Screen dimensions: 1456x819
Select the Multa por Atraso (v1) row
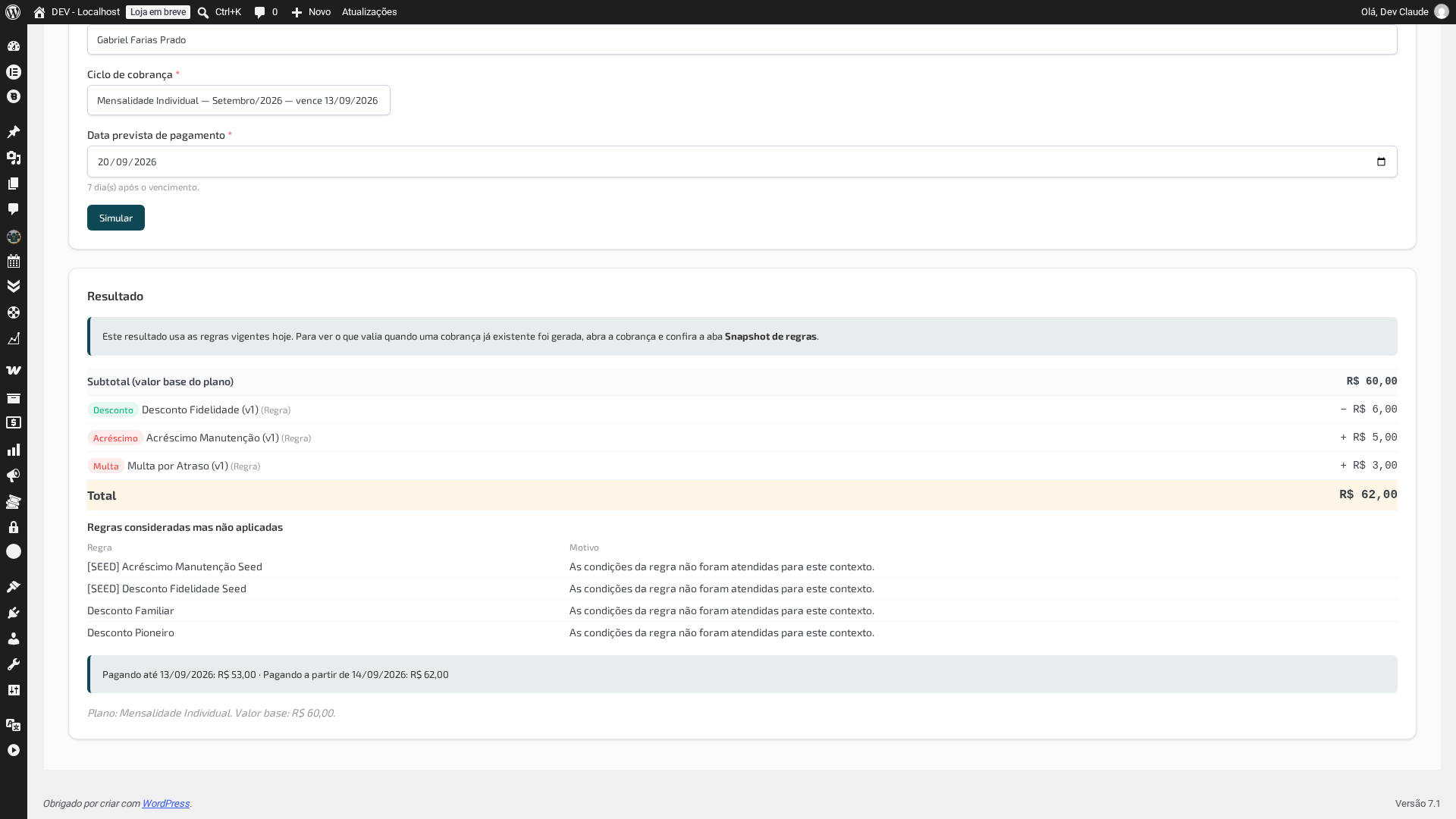point(742,466)
